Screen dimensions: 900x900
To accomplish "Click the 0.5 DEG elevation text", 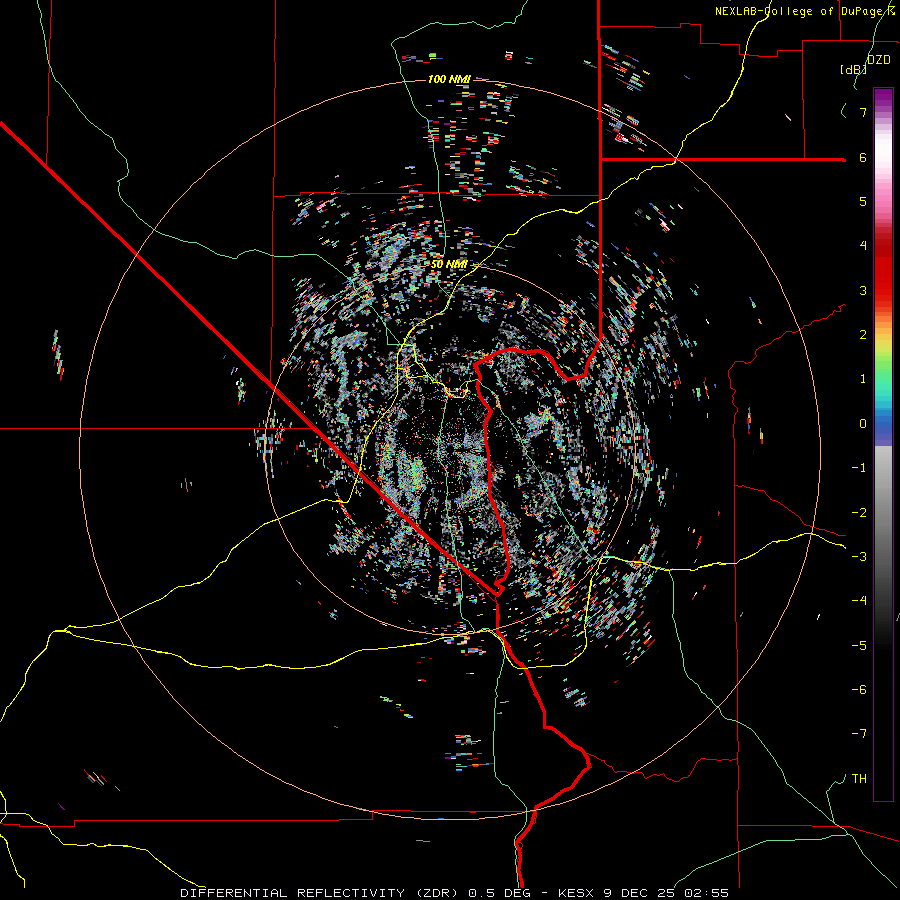I will point(499,893).
